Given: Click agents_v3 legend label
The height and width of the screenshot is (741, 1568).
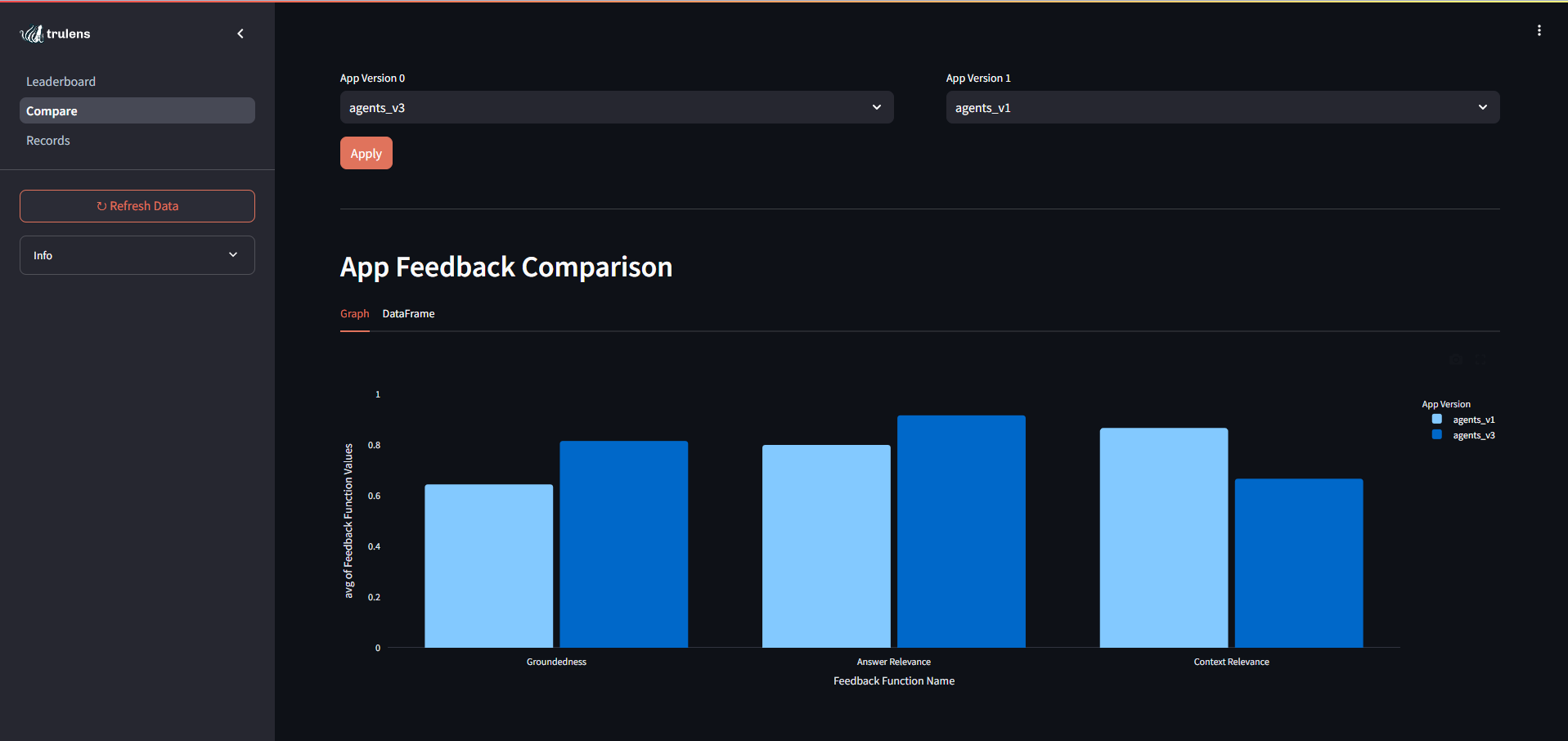Looking at the screenshot, I should (1474, 435).
